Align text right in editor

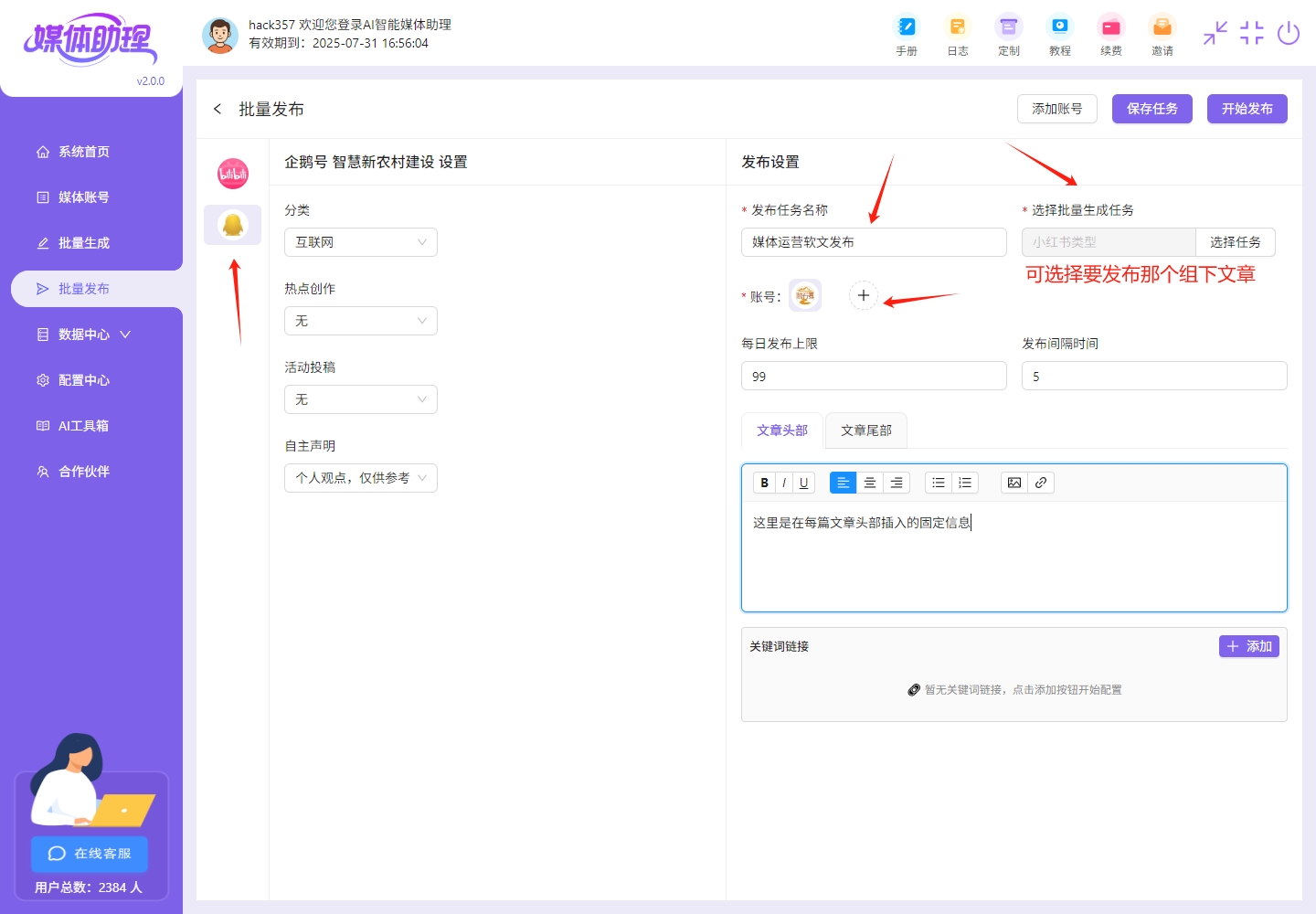pos(897,483)
